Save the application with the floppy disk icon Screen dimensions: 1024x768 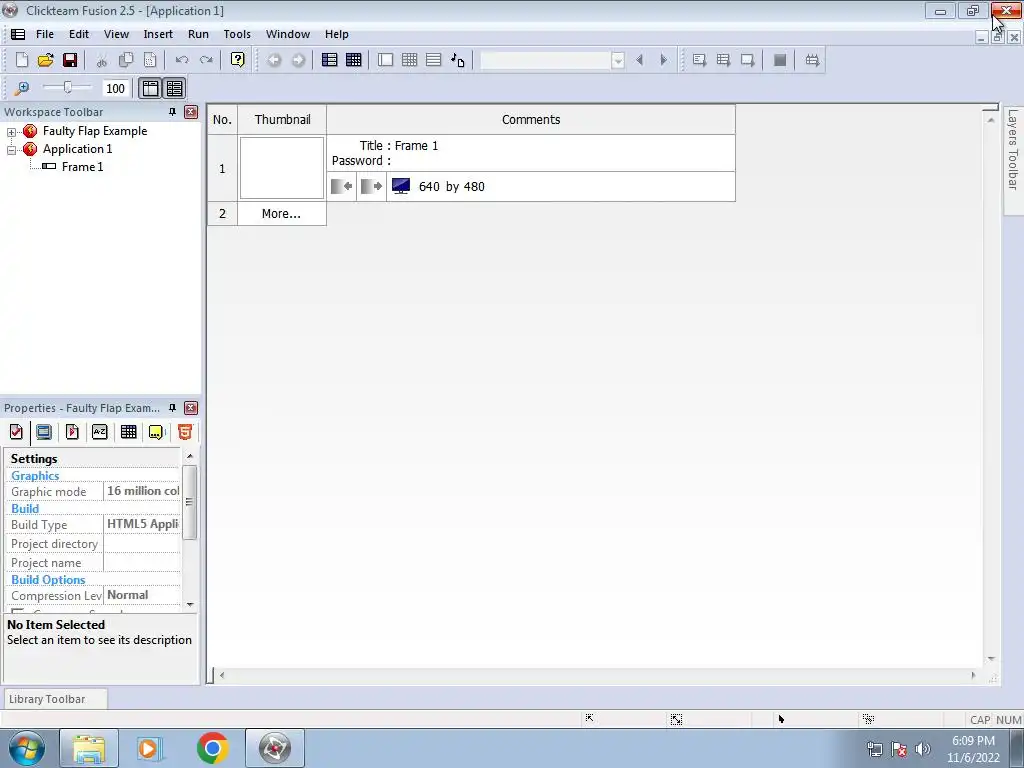(70, 60)
